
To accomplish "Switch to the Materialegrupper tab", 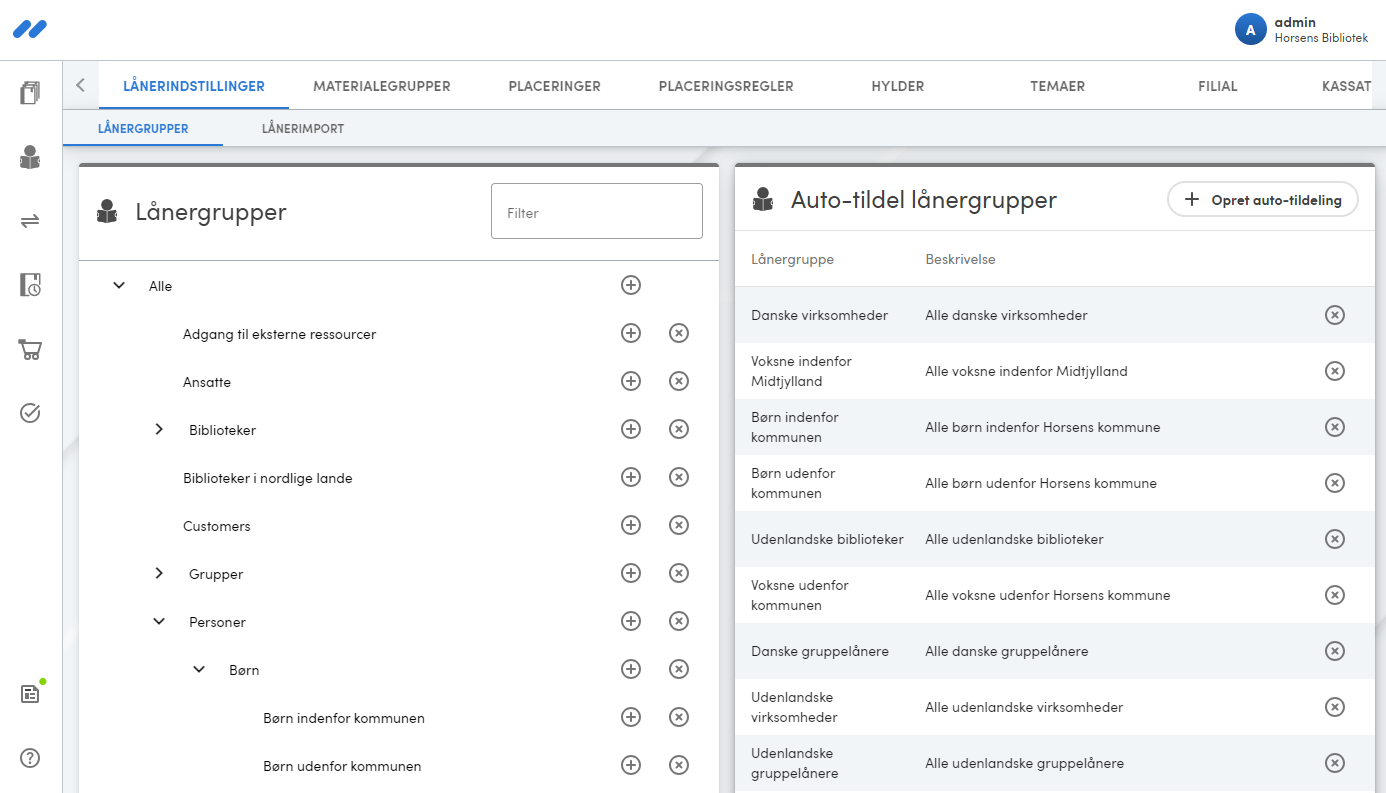I will click(382, 86).
